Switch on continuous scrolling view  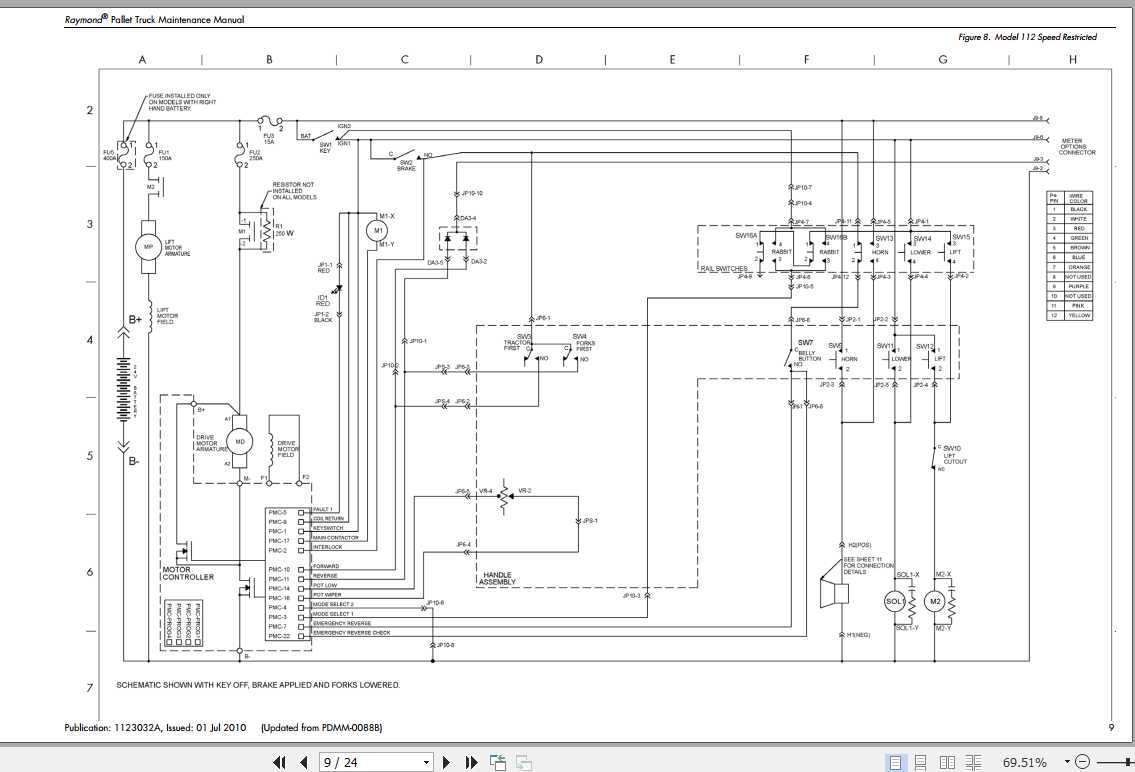(922, 762)
